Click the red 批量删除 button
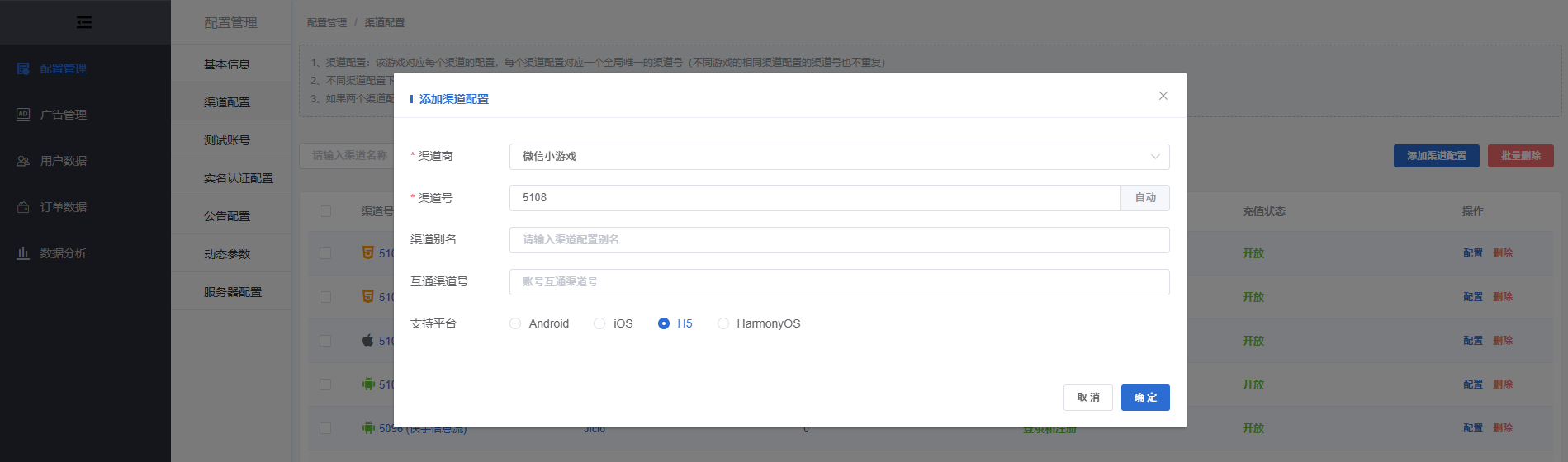 (x=1521, y=156)
